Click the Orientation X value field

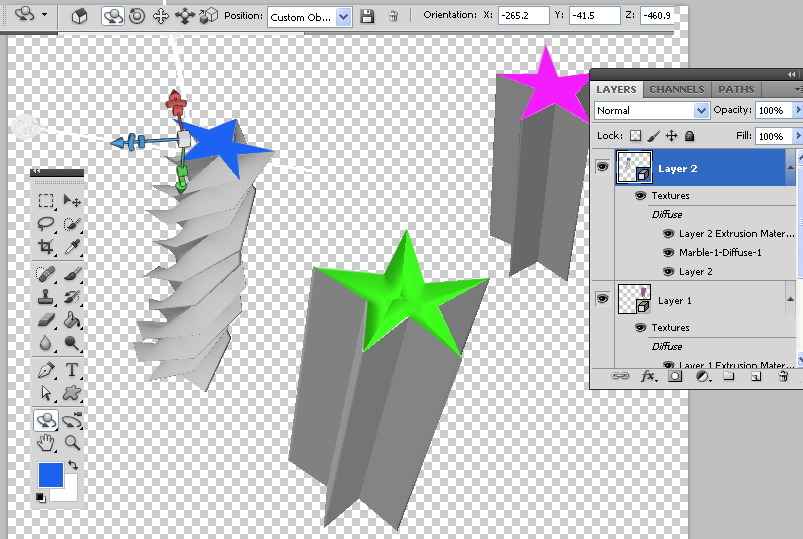[523, 17]
